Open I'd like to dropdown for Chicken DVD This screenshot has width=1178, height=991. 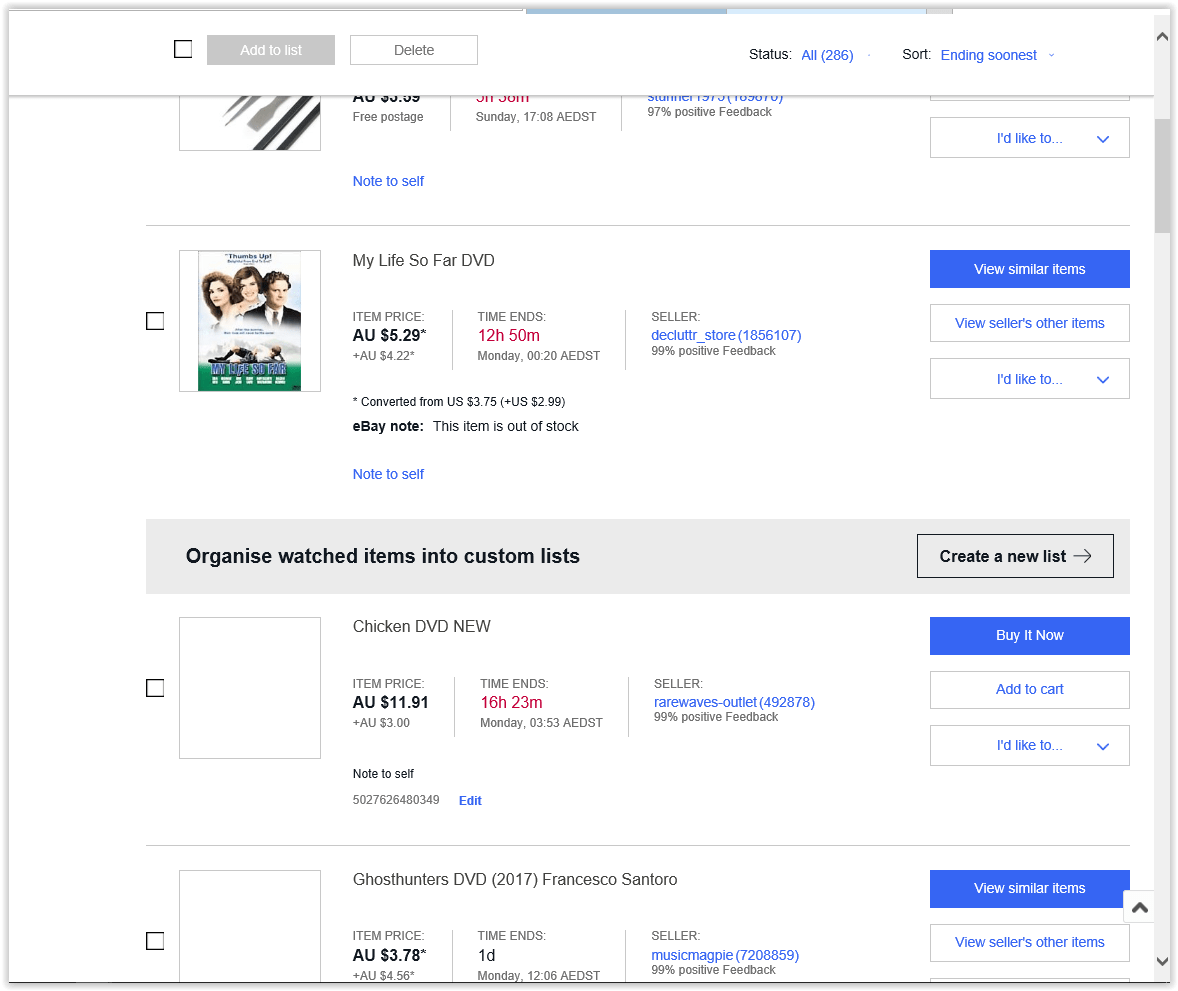click(x=1029, y=746)
